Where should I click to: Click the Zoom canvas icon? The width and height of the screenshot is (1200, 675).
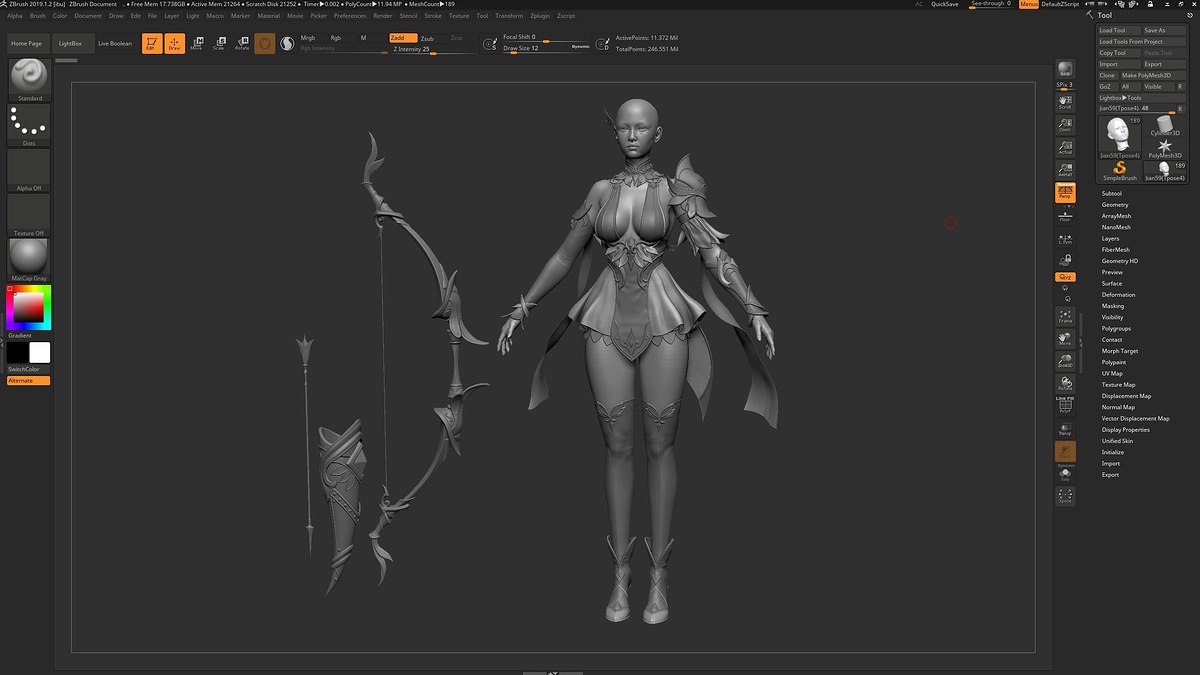point(1066,123)
